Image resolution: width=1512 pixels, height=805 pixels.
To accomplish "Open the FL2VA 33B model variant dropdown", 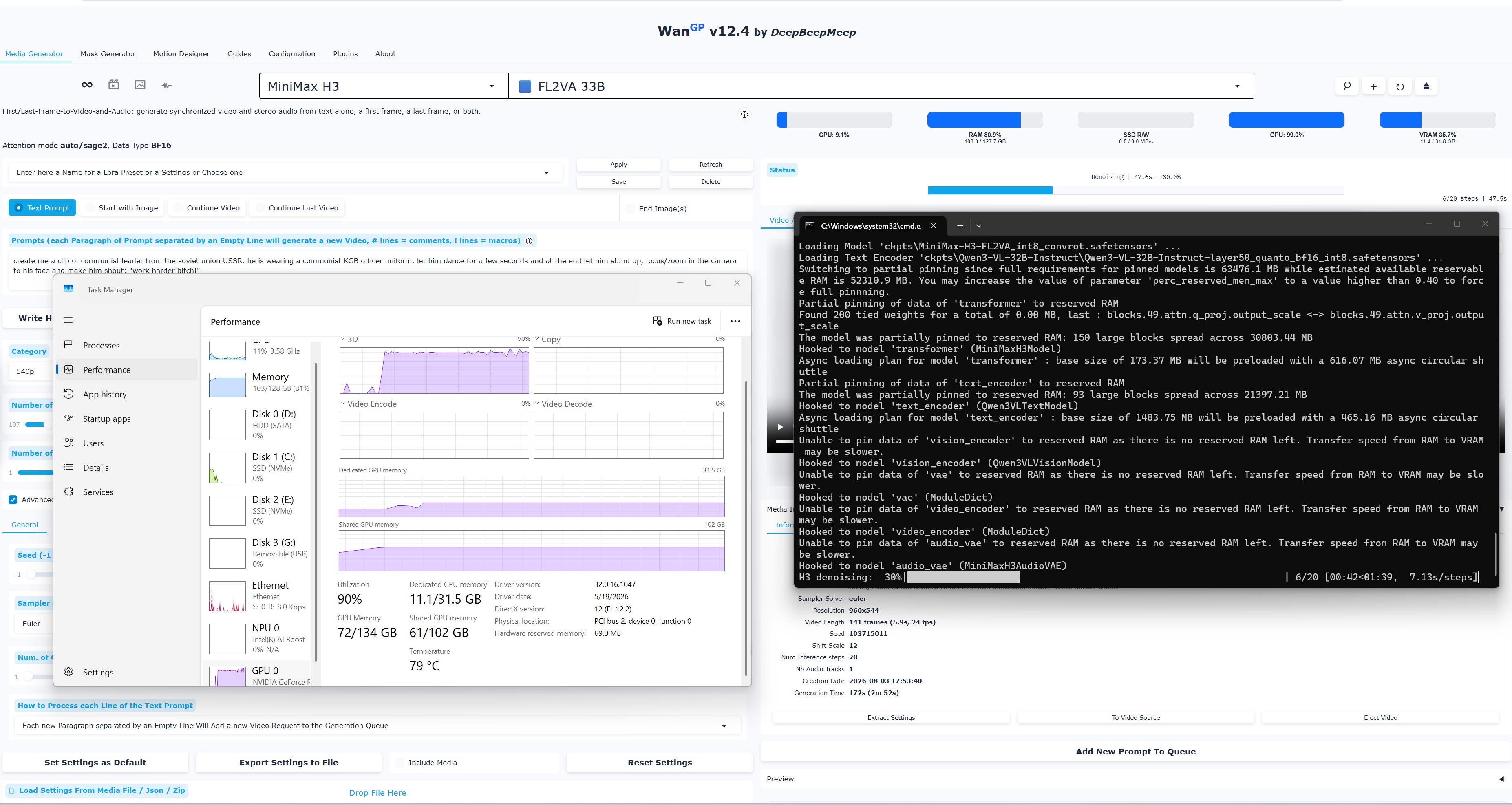I will [881, 86].
